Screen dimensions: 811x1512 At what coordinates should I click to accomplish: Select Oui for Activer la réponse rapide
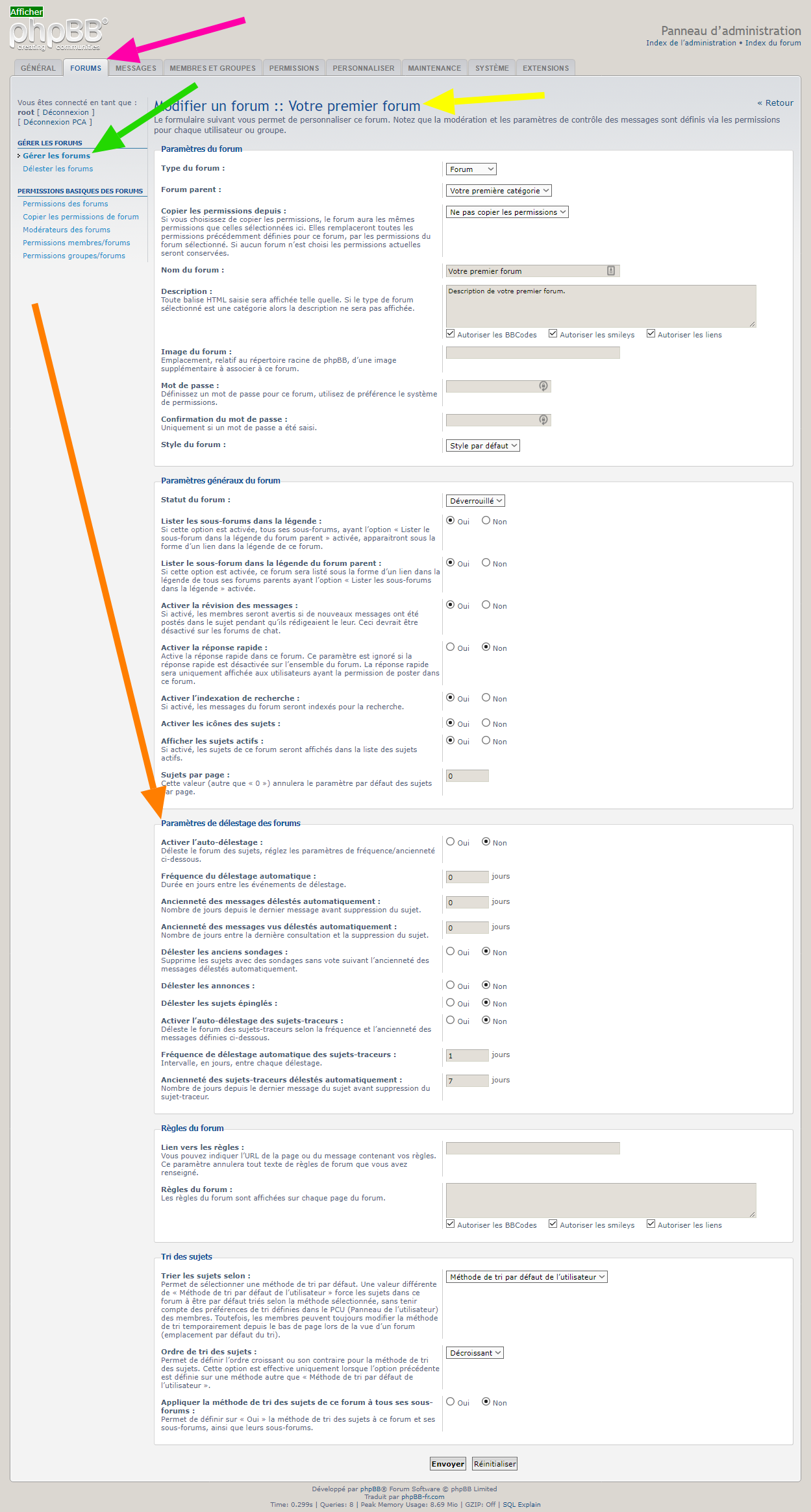451,647
